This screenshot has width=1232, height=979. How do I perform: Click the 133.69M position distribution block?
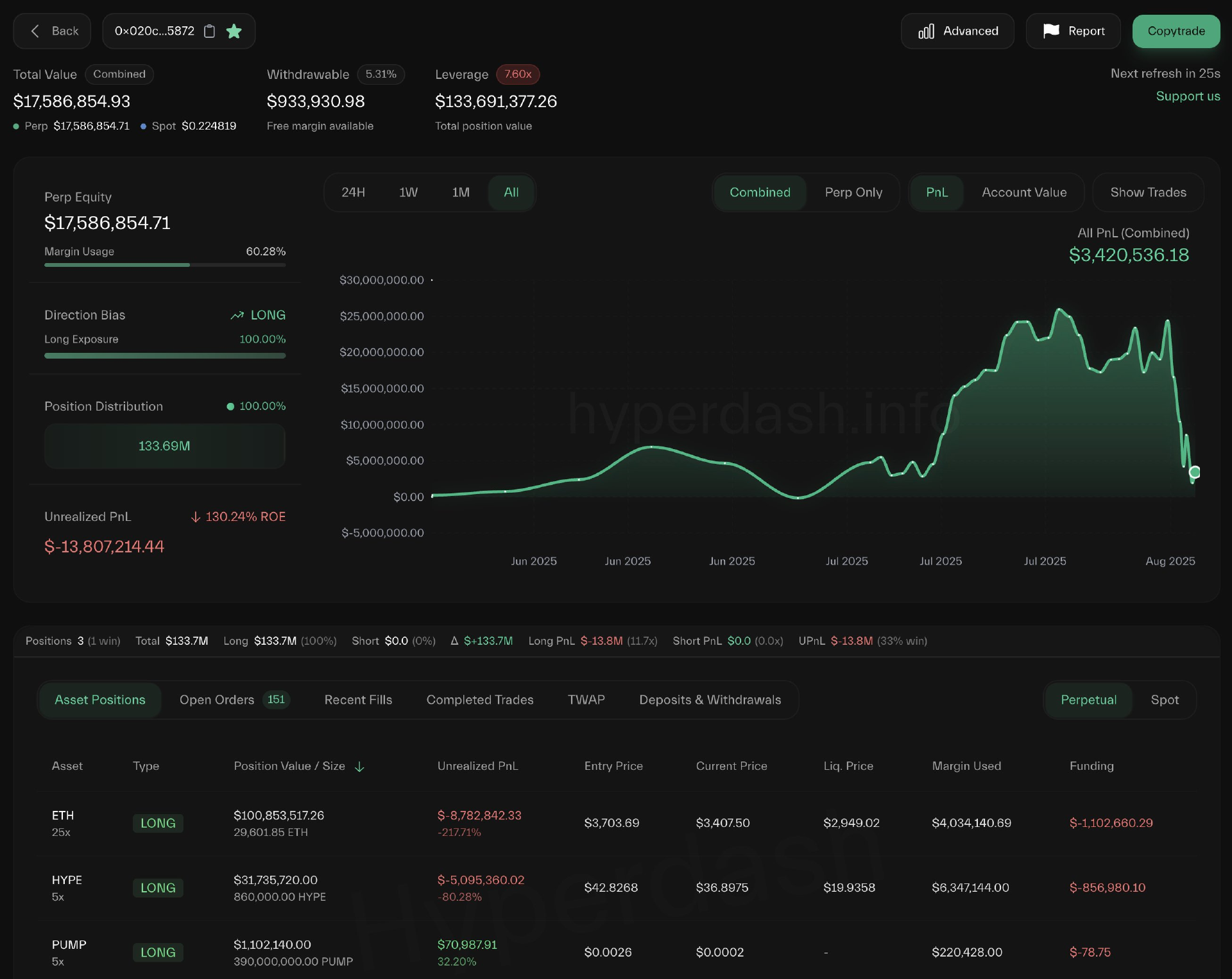coord(164,446)
